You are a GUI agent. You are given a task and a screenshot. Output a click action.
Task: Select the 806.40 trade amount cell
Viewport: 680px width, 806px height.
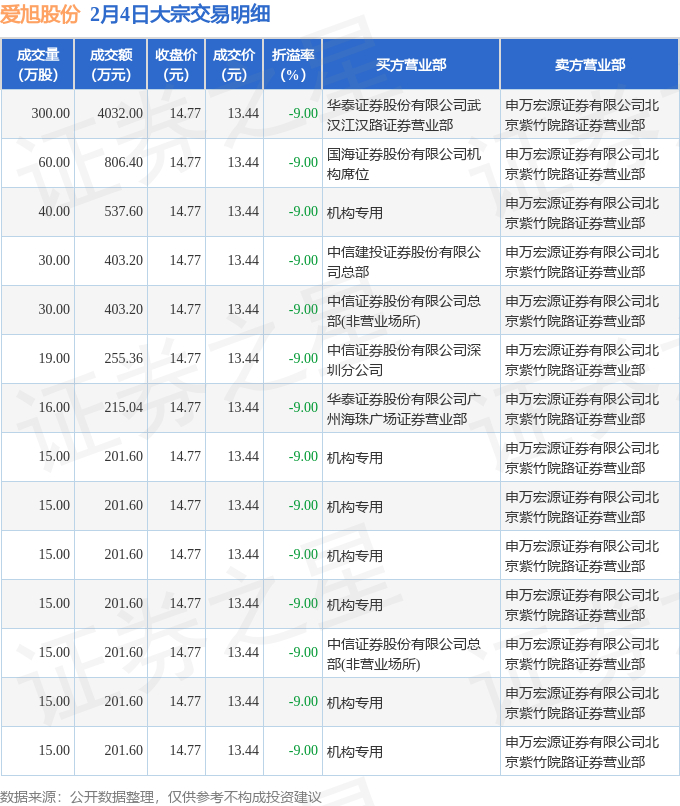click(124, 163)
